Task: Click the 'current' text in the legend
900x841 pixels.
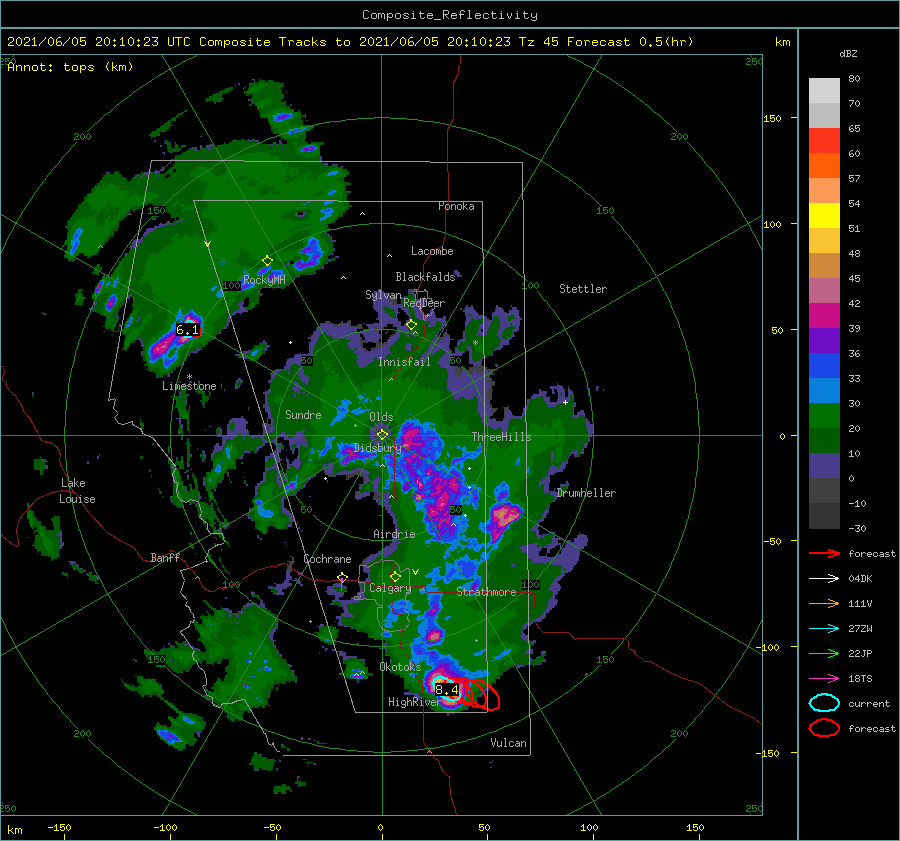Action: [x=869, y=703]
